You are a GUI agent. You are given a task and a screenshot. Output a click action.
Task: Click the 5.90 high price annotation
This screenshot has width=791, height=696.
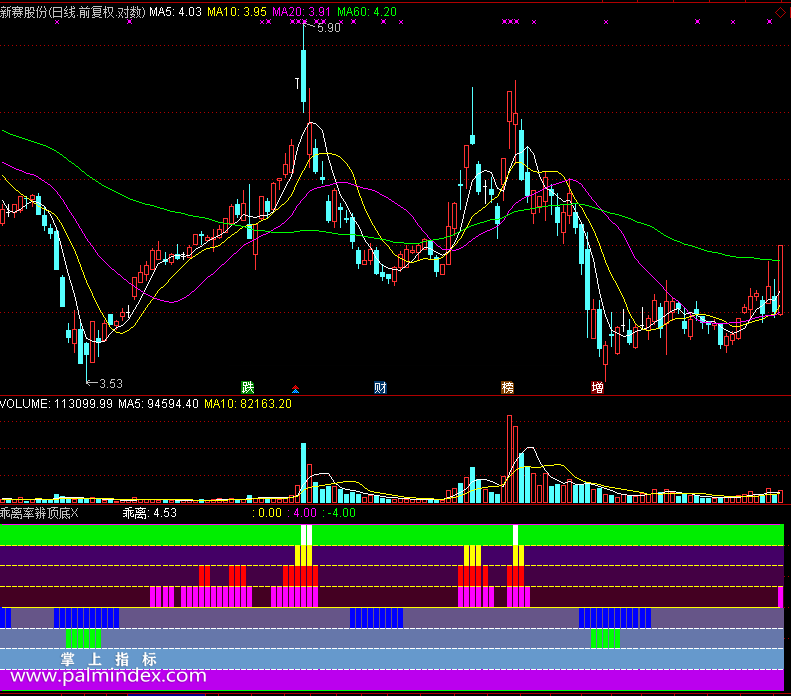328,28
